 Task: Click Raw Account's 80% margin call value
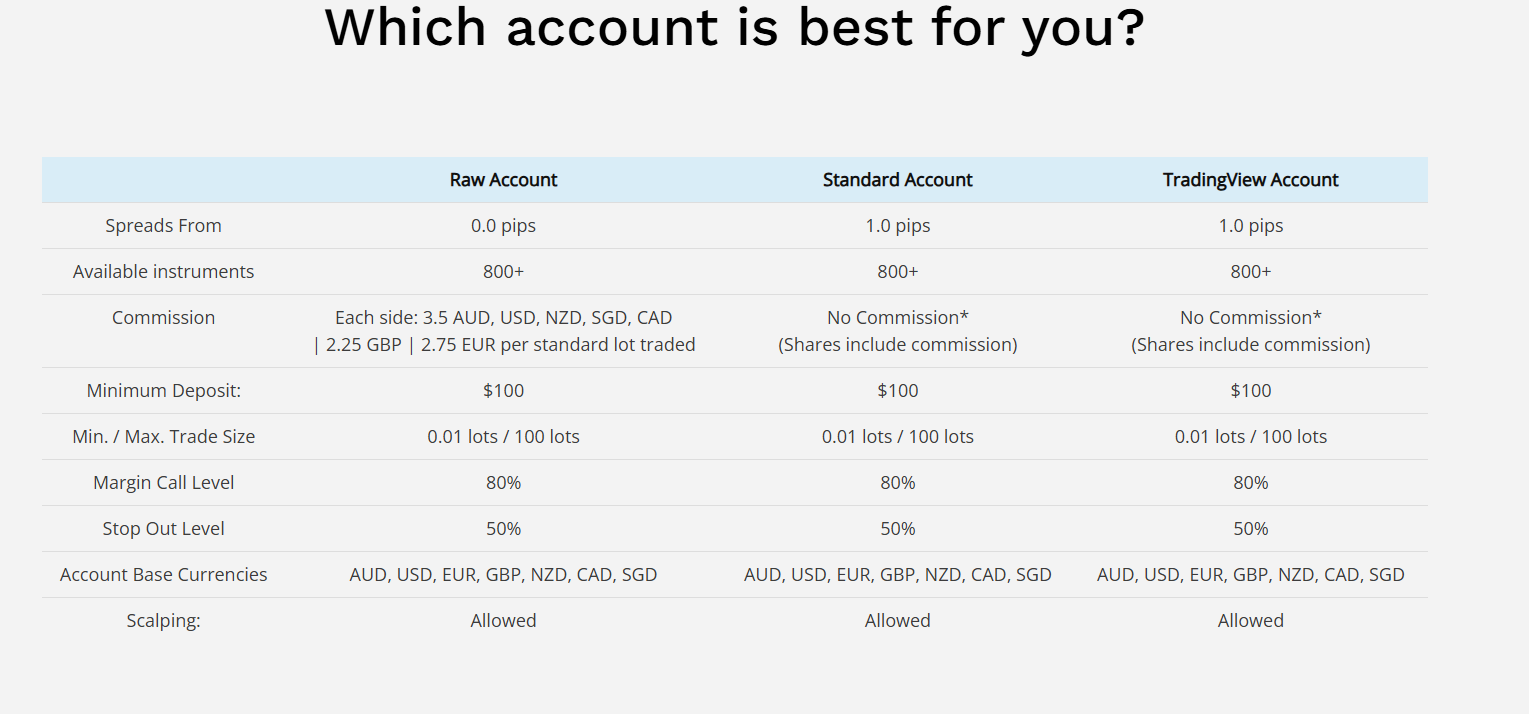pos(503,483)
